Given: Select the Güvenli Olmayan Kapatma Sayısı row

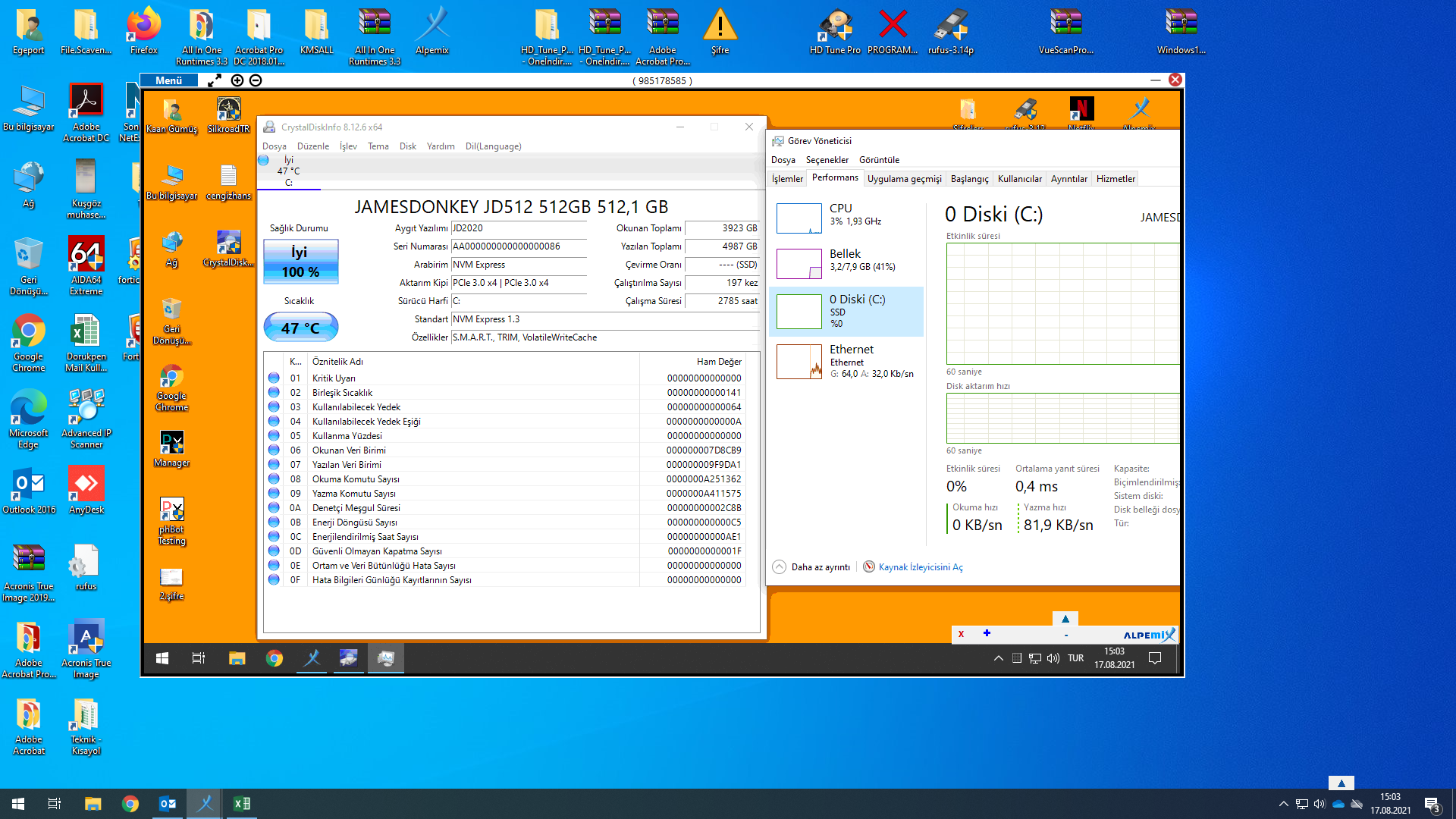Looking at the screenshot, I should pos(505,551).
